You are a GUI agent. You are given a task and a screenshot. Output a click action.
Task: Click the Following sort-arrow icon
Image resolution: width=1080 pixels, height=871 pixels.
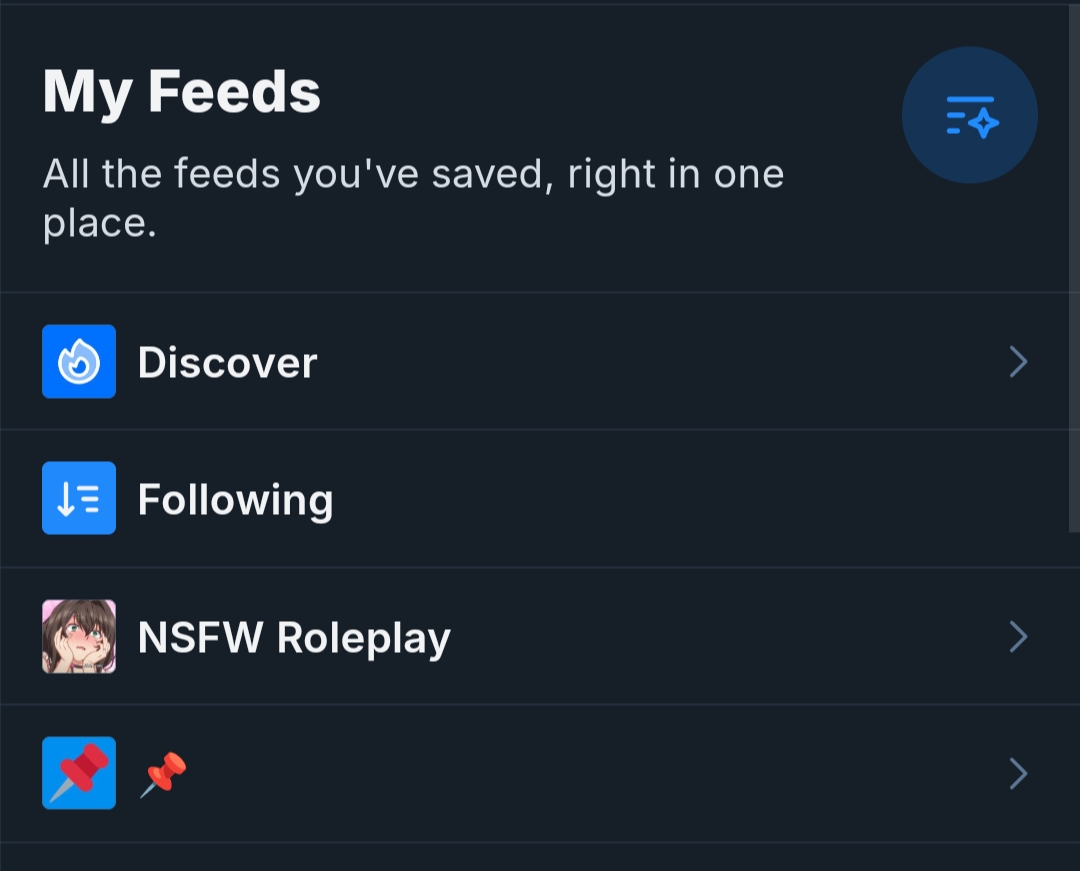tap(79, 498)
